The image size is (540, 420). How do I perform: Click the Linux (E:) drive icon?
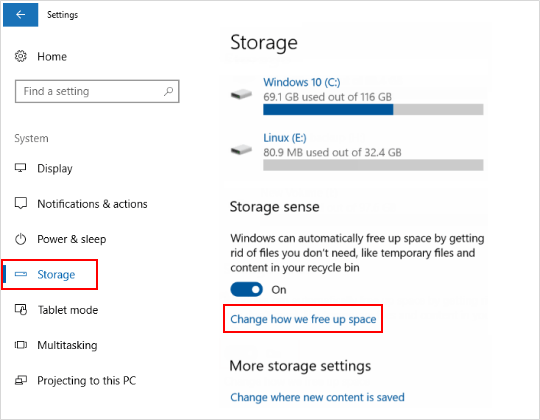point(241,149)
